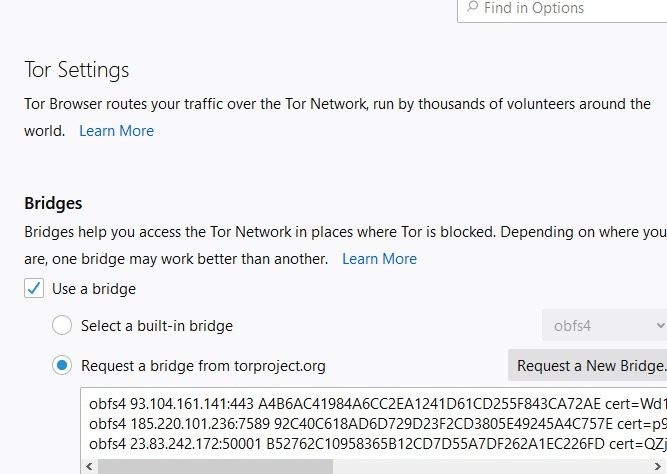
Task: Open Learn More link in Bridges section
Action: (379, 259)
